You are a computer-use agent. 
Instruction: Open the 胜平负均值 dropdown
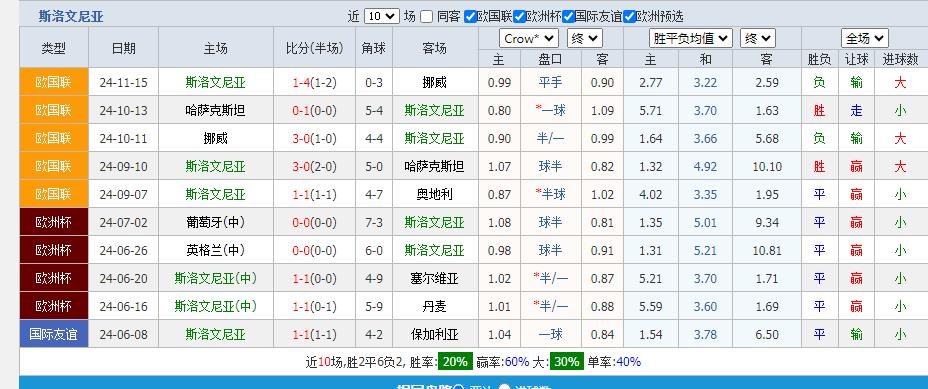click(x=691, y=39)
